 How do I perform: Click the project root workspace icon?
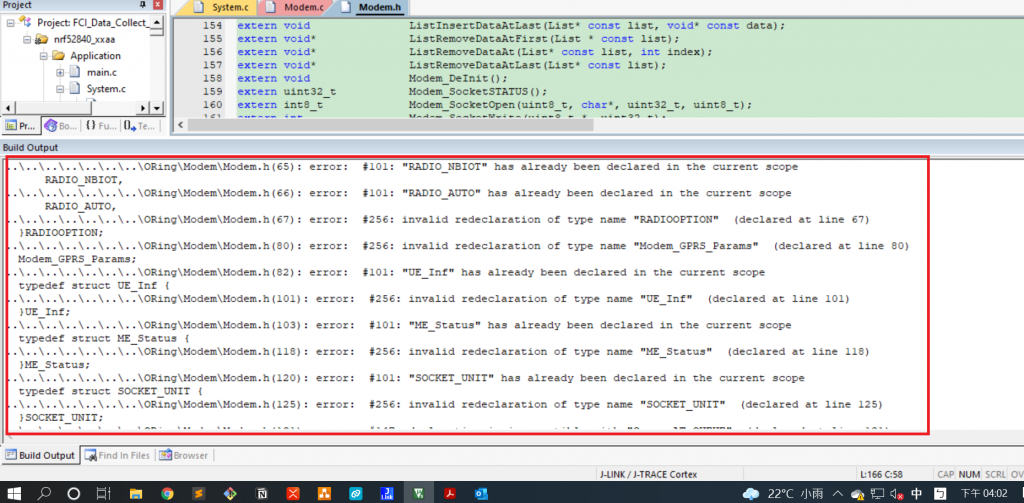point(25,22)
